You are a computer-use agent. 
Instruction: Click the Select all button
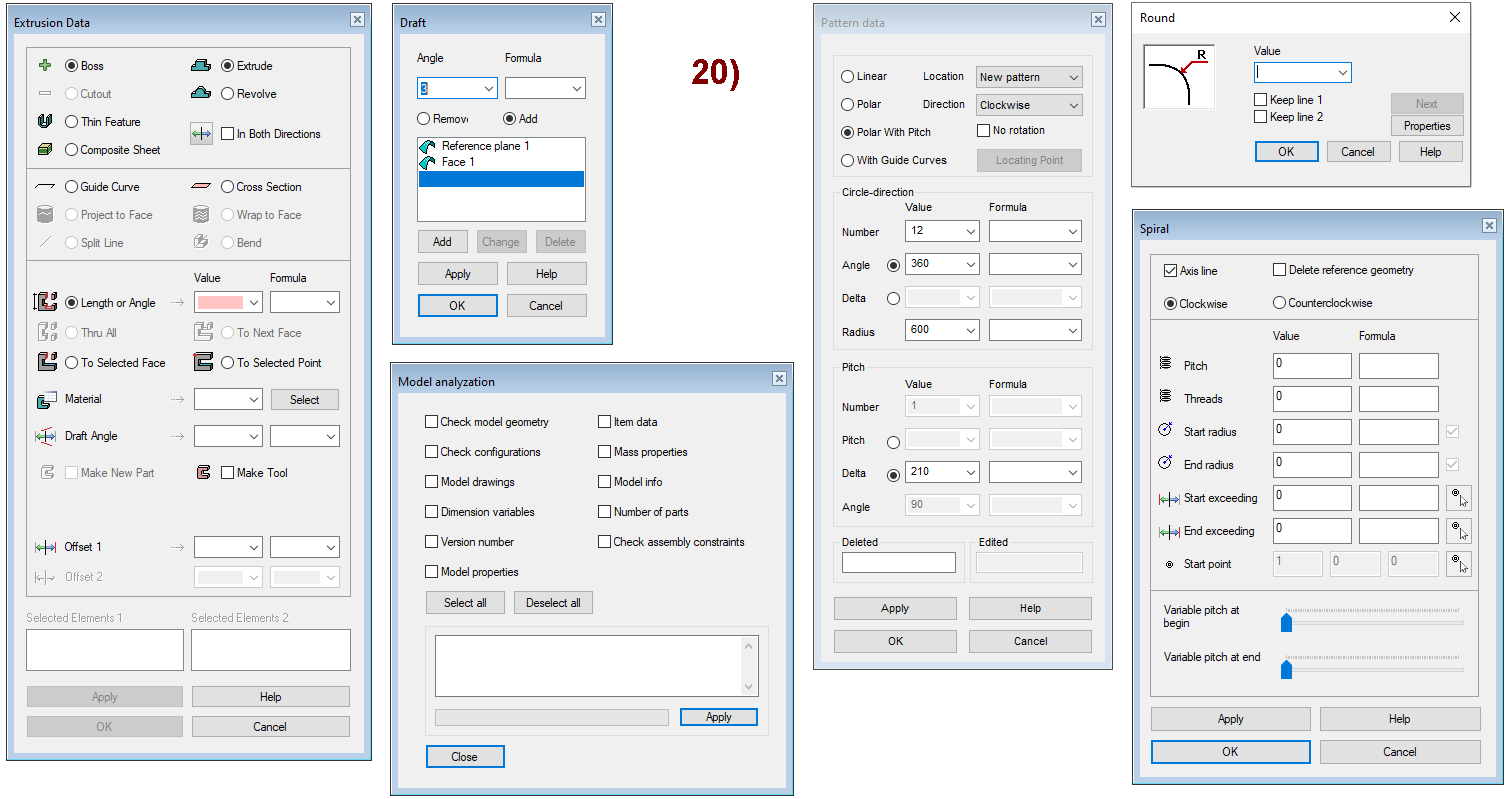pos(465,603)
